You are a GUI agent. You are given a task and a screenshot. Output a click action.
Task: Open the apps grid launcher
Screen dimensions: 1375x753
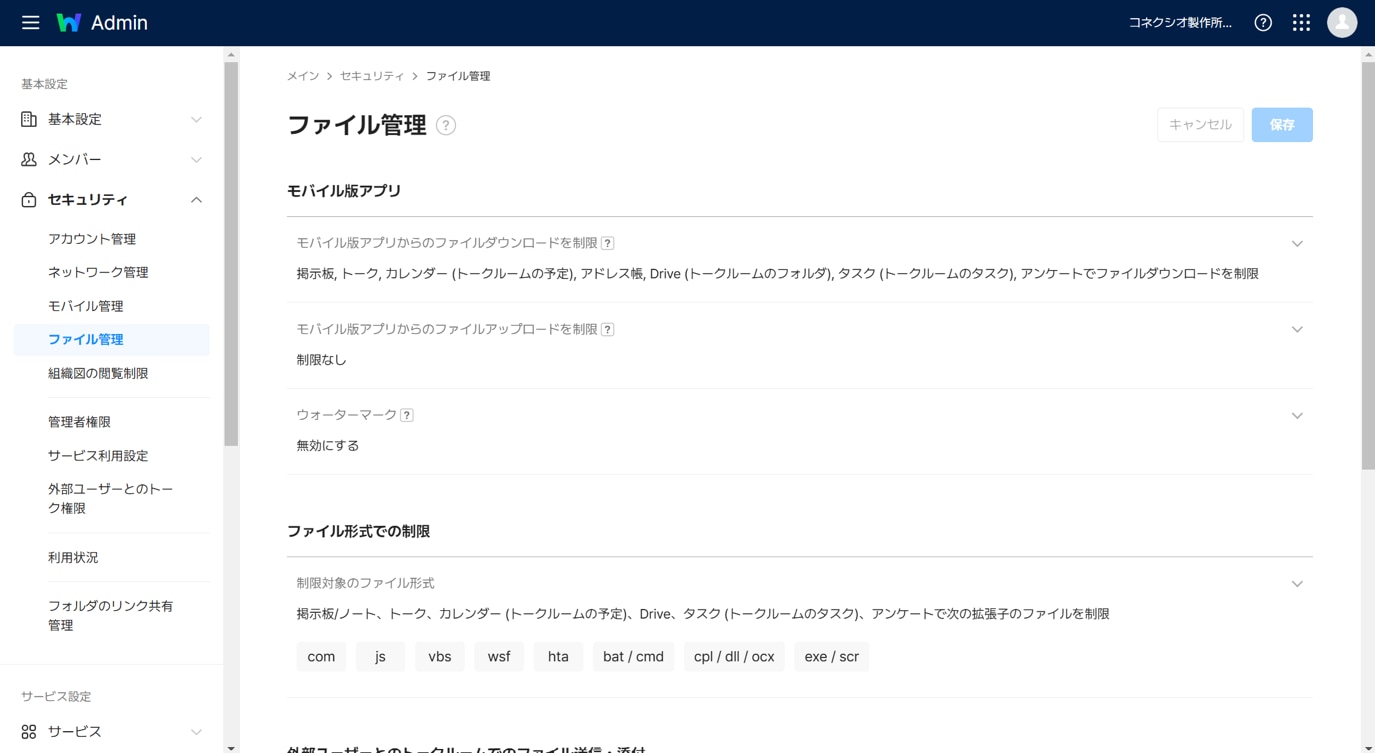click(x=1301, y=22)
